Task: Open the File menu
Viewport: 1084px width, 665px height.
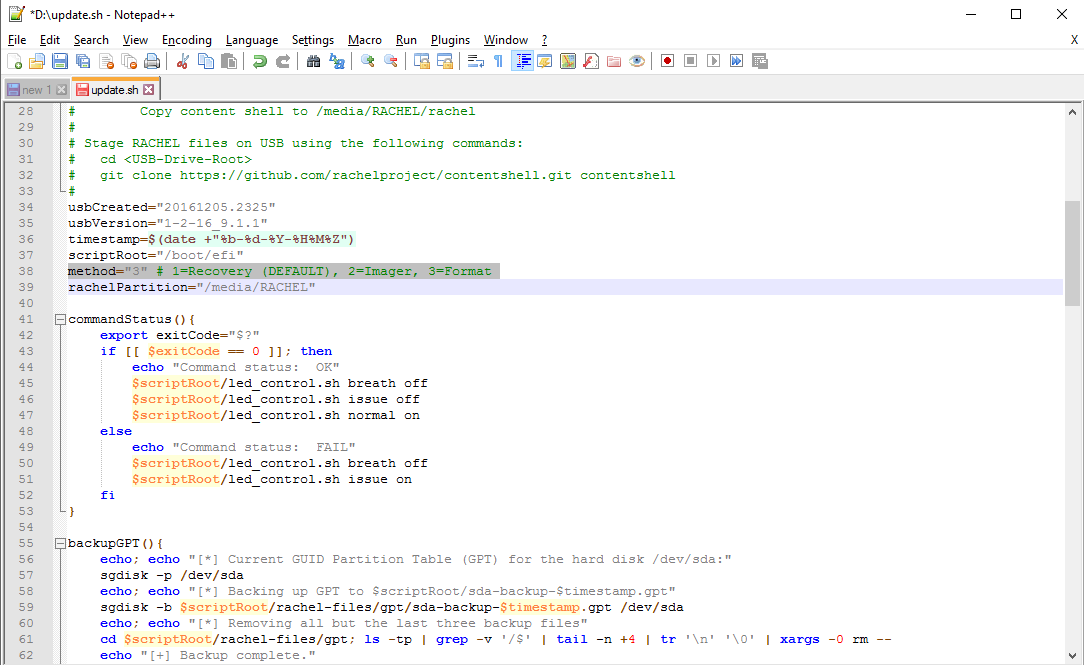Action: (x=17, y=40)
